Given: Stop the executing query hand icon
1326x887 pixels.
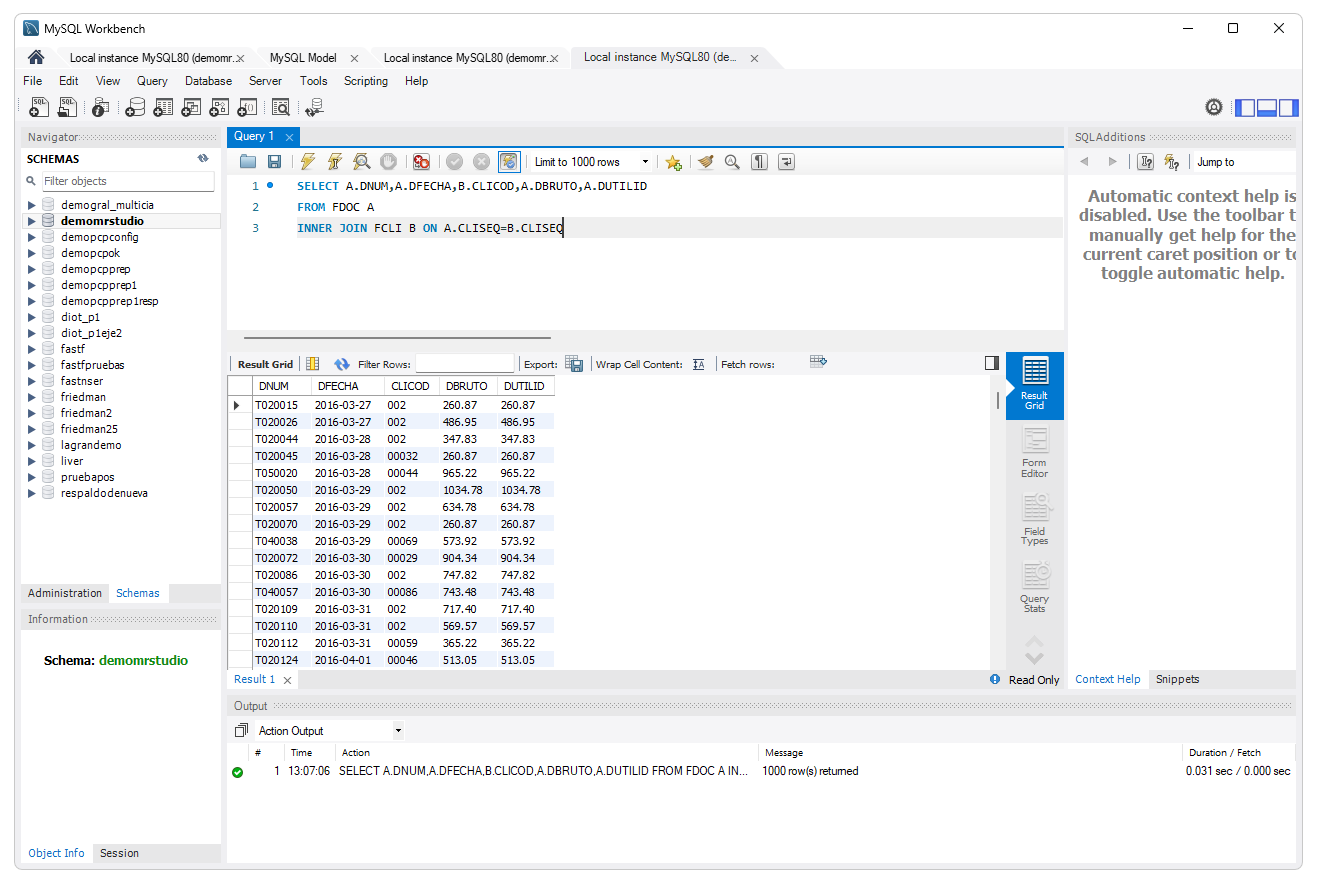Looking at the screenshot, I should (x=389, y=161).
